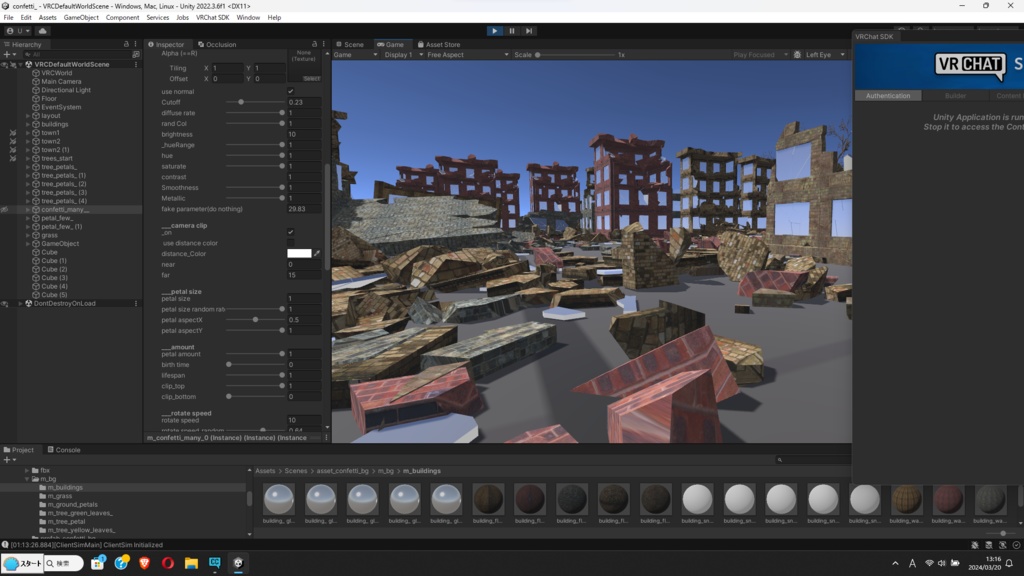Open the Inspector panel three-dot menu
The height and width of the screenshot is (576, 1024).
(x=323, y=44)
